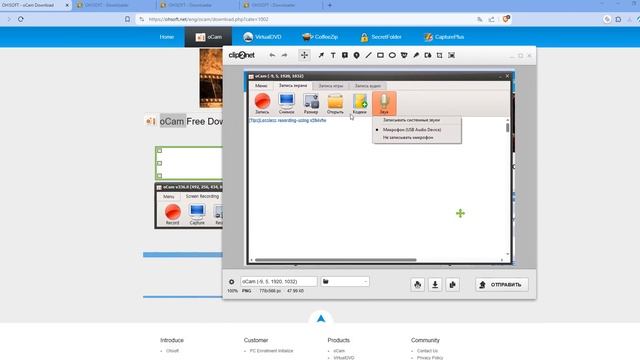Click the browser address bar URL
Screen dimensions: 640x360
209,19
